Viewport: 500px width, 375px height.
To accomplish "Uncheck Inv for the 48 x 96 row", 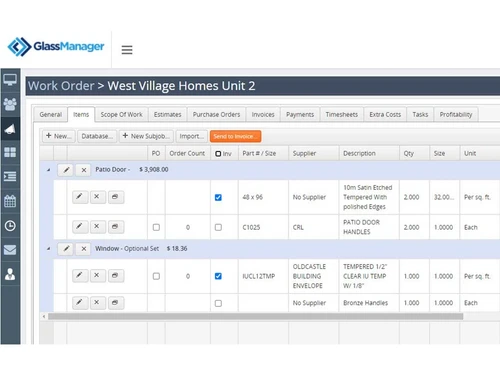I will click(218, 197).
